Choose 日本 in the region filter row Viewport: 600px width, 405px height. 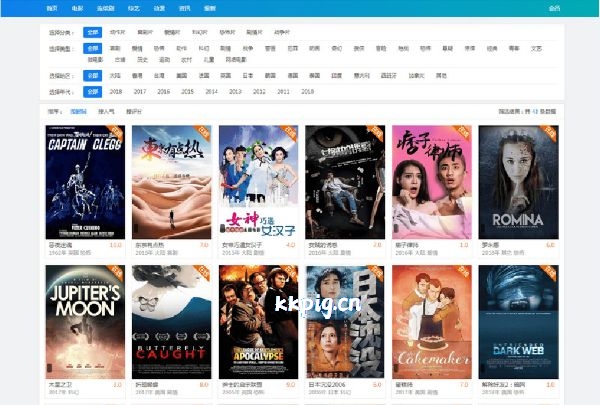(x=248, y=75)
